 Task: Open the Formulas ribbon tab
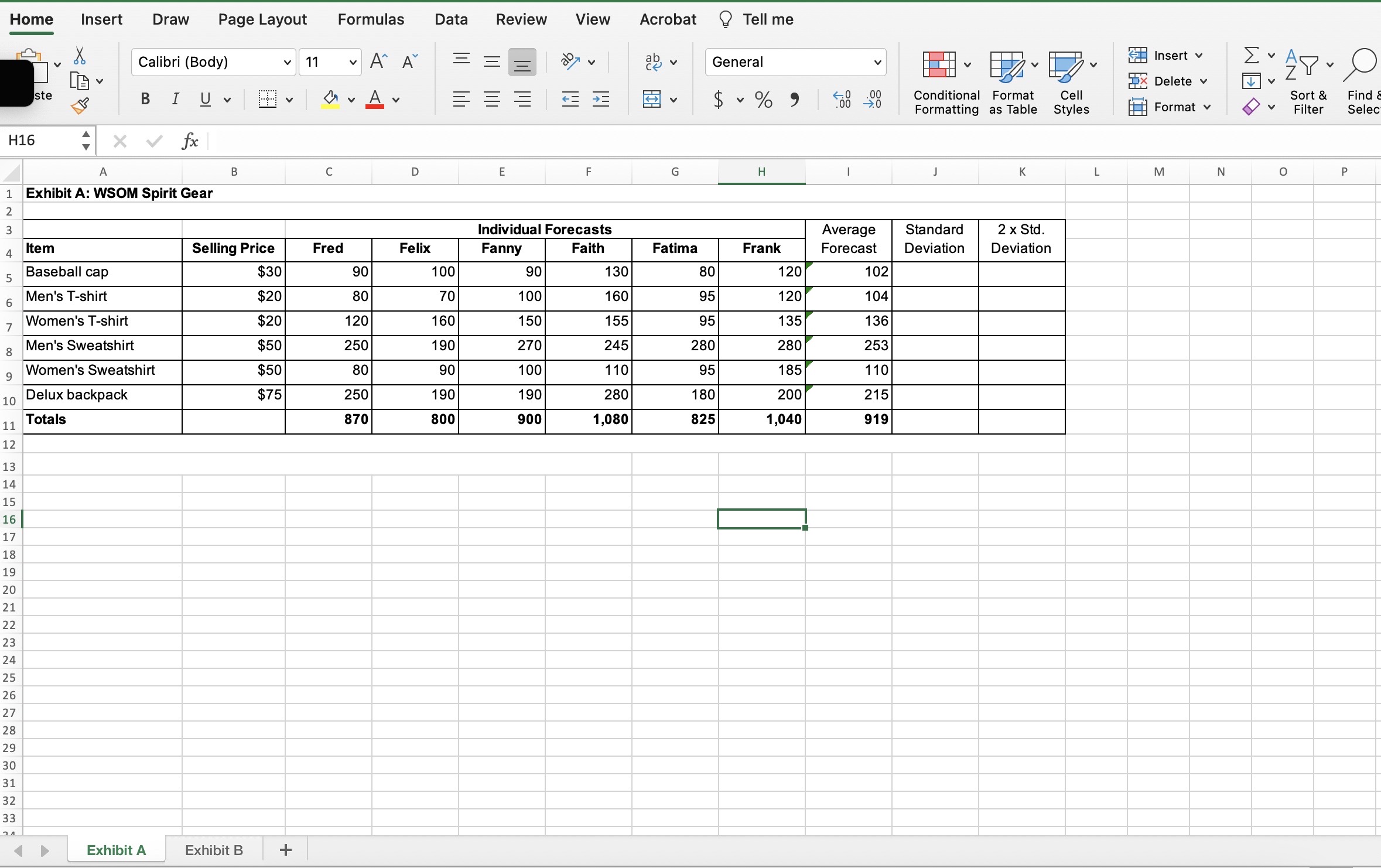pyautogui.click(x=371, y=19)
